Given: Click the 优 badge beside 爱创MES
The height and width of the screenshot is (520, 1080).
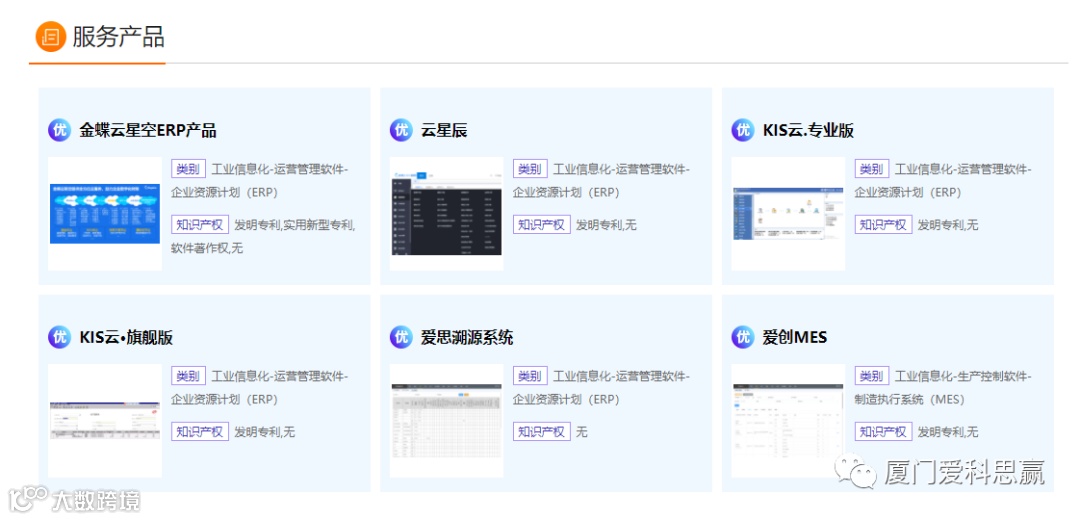Looking at the screenshot, I should tap(742, 337).
